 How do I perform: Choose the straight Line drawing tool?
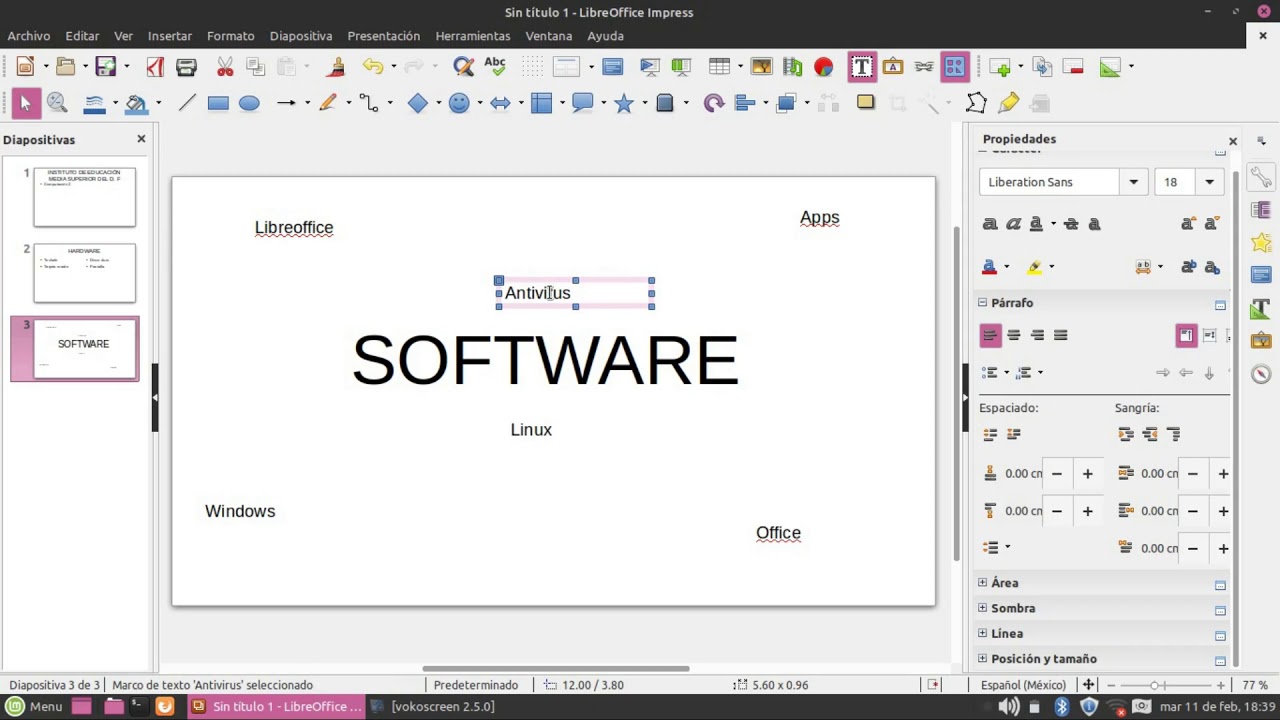point(187,103)
